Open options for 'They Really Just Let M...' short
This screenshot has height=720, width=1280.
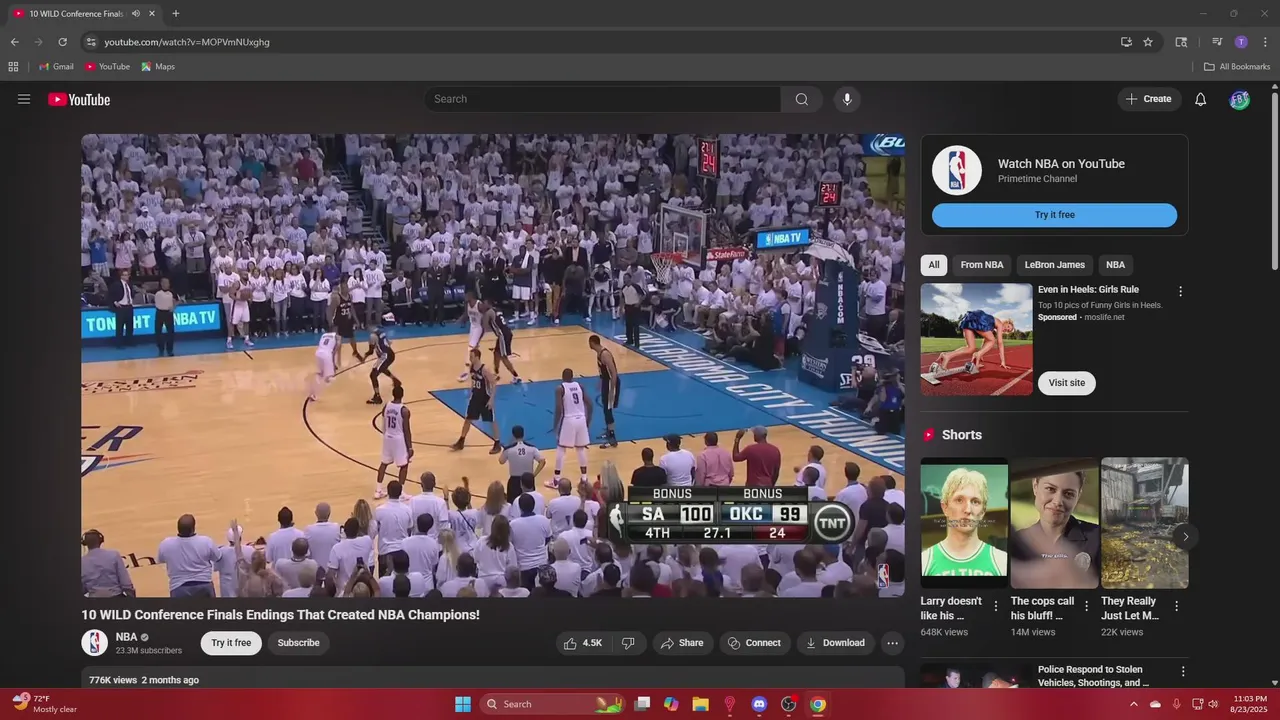click(1176, 606)
